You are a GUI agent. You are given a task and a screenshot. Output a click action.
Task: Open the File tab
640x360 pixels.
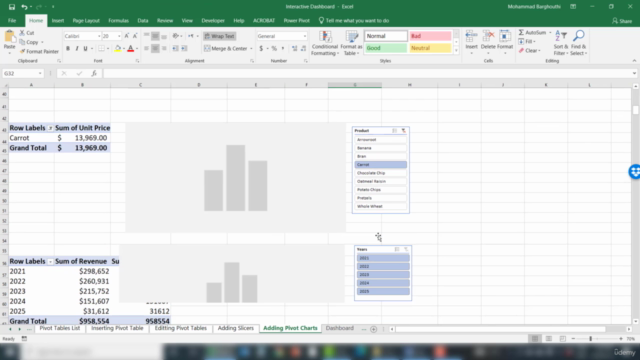click(x=12, y=20)
